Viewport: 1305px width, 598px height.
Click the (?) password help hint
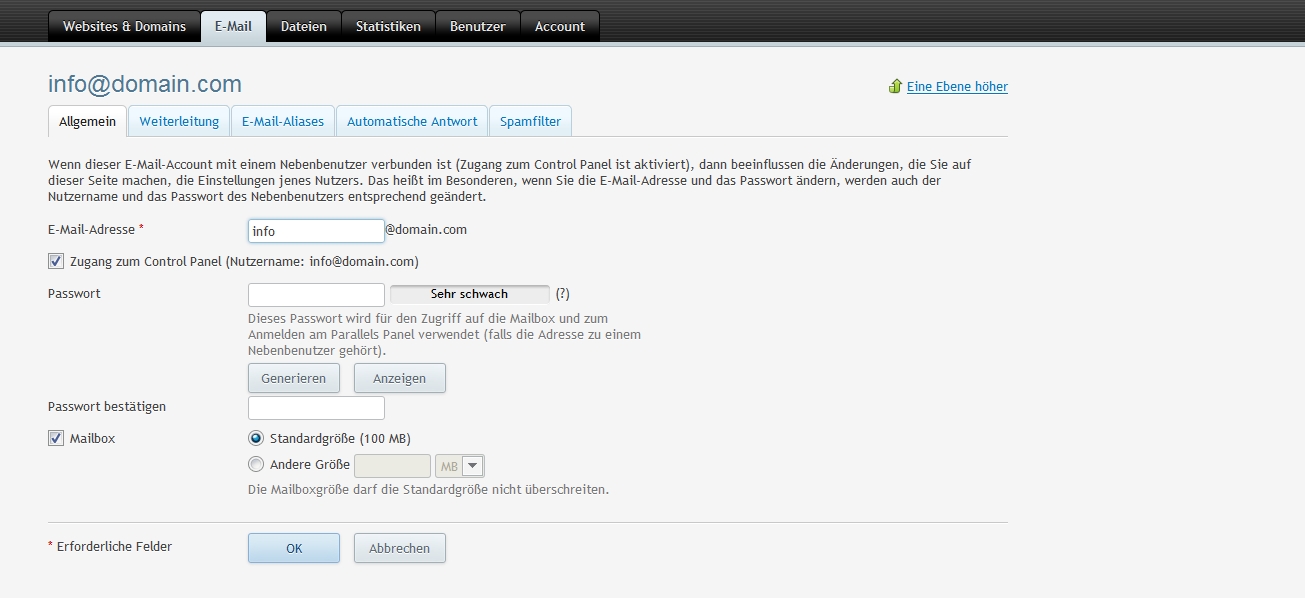coord(563,294)
